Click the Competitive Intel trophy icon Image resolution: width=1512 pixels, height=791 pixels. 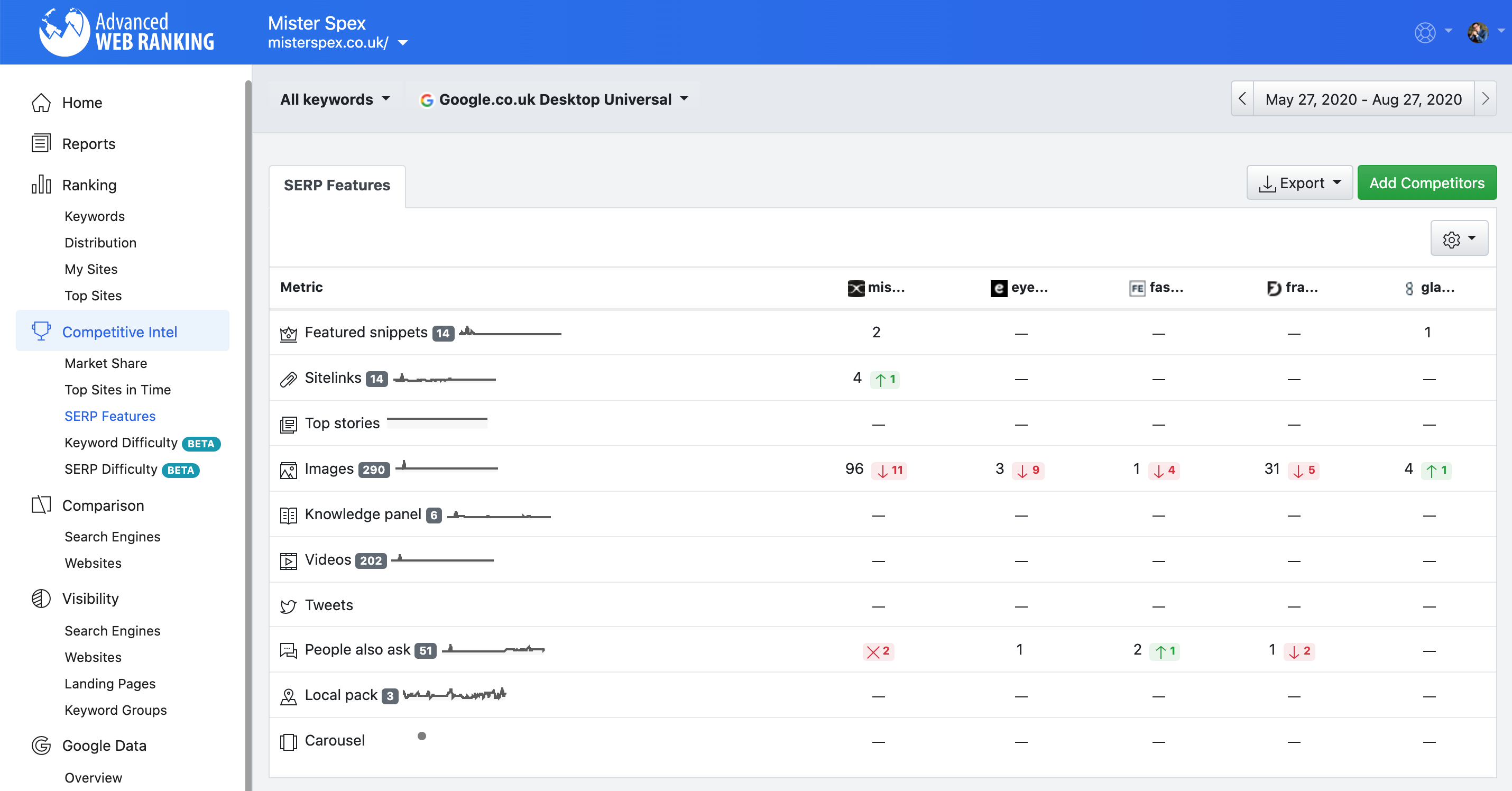click(x=41, y=331)
